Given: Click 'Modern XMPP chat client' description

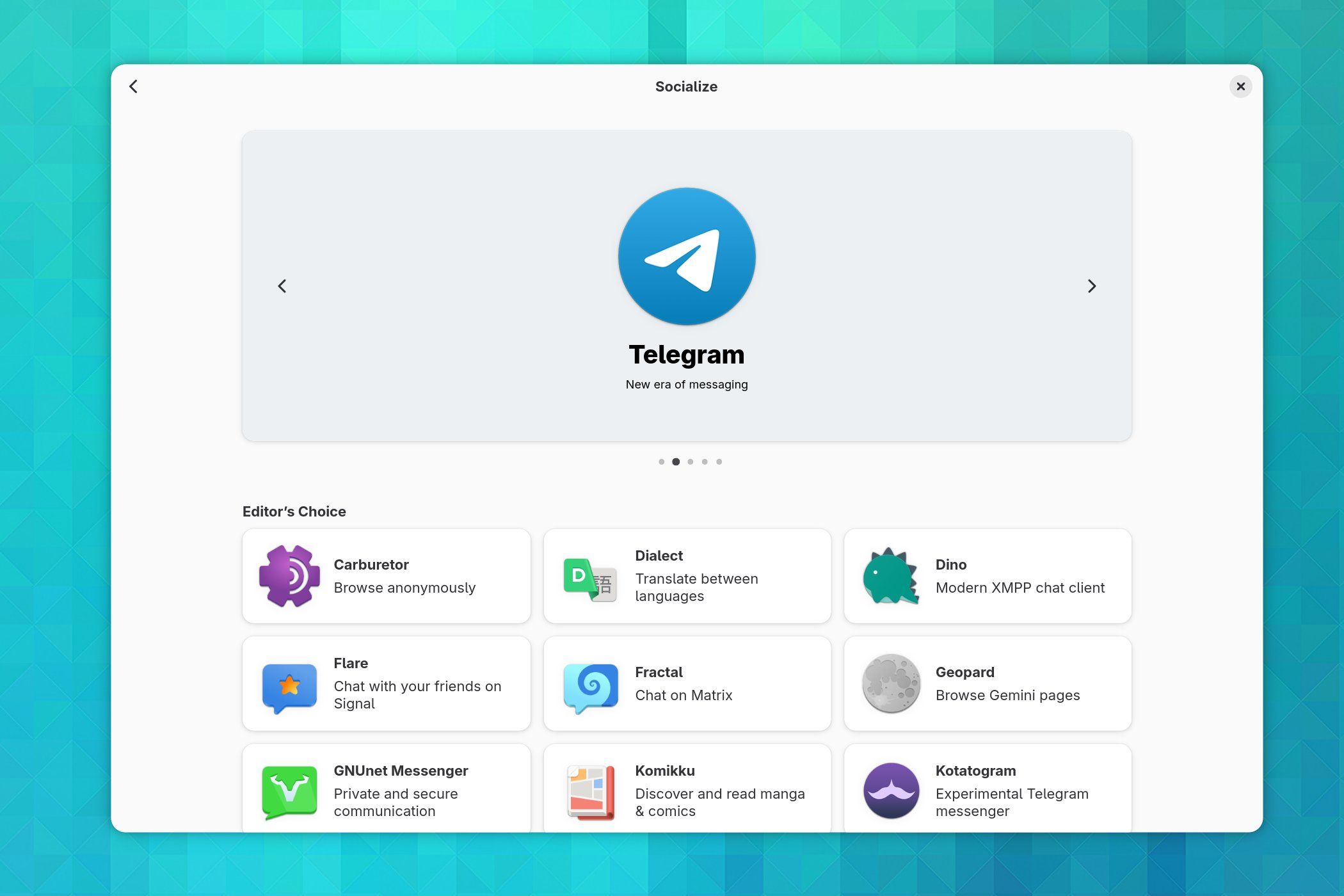Looking at the screenshot, I should point(1020,588).
